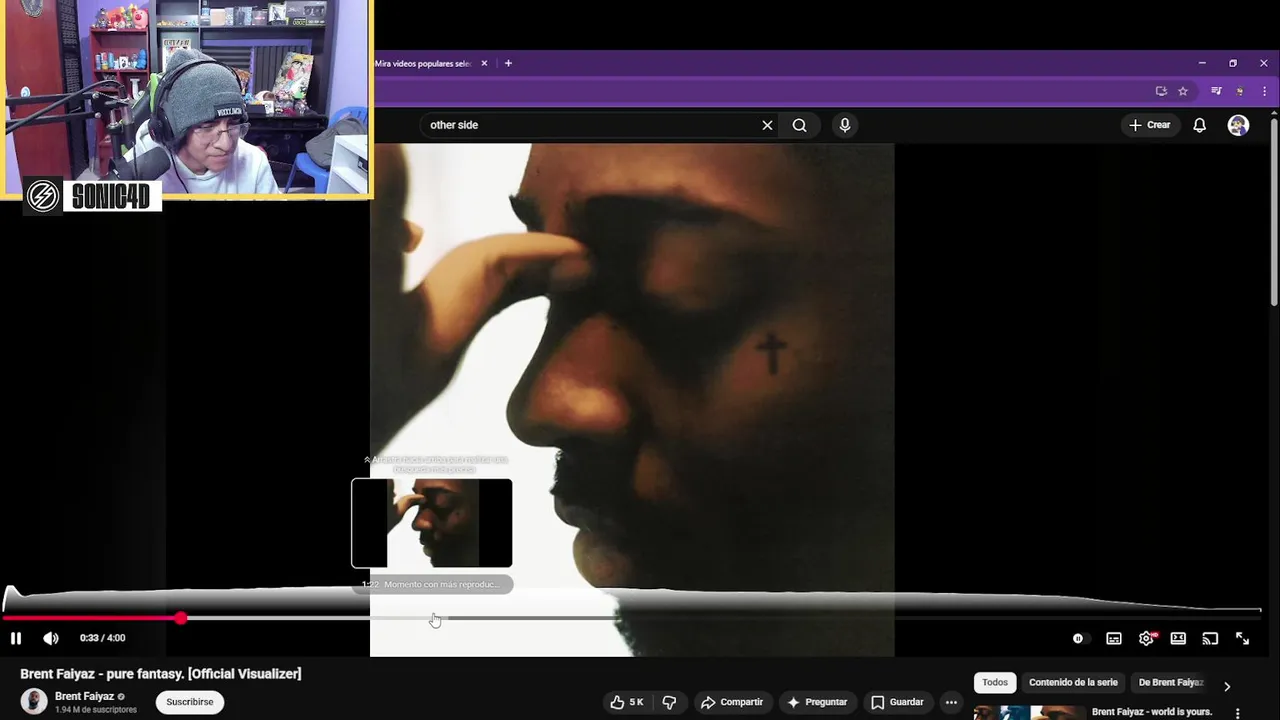Switch the player to theater mode
This screenshot has height=720, width=1280.
point(1178,638)
